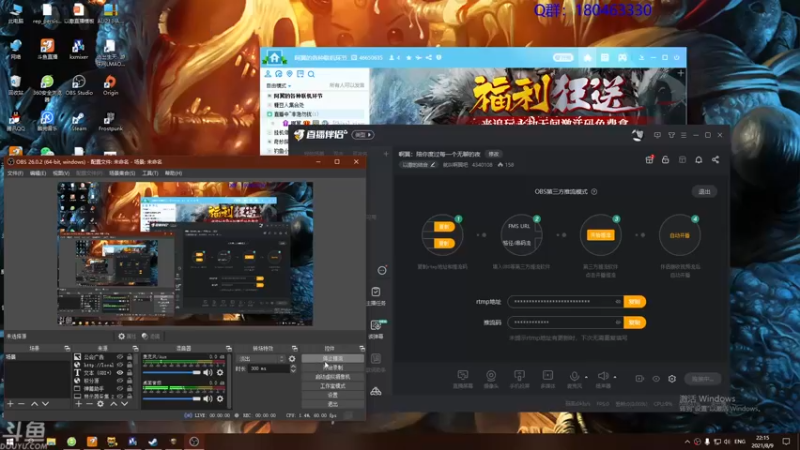Move selected source down in OBS sources list
The height and width of the screenshot is (450, 800).
pyautogui.click(x=124, y=404)
